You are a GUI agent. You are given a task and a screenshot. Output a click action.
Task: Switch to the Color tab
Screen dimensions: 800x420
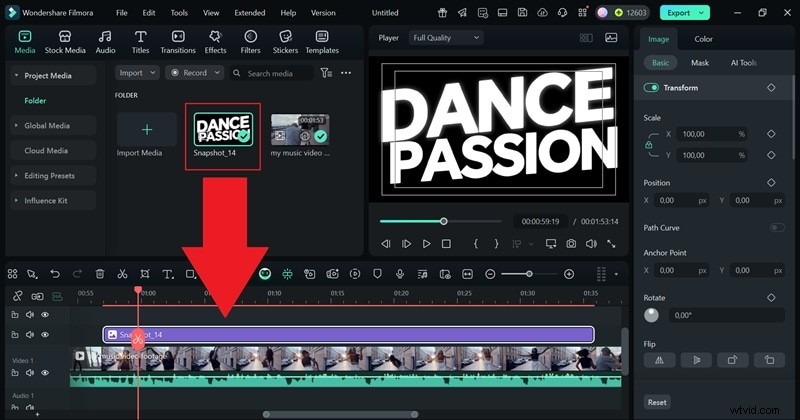703,39
